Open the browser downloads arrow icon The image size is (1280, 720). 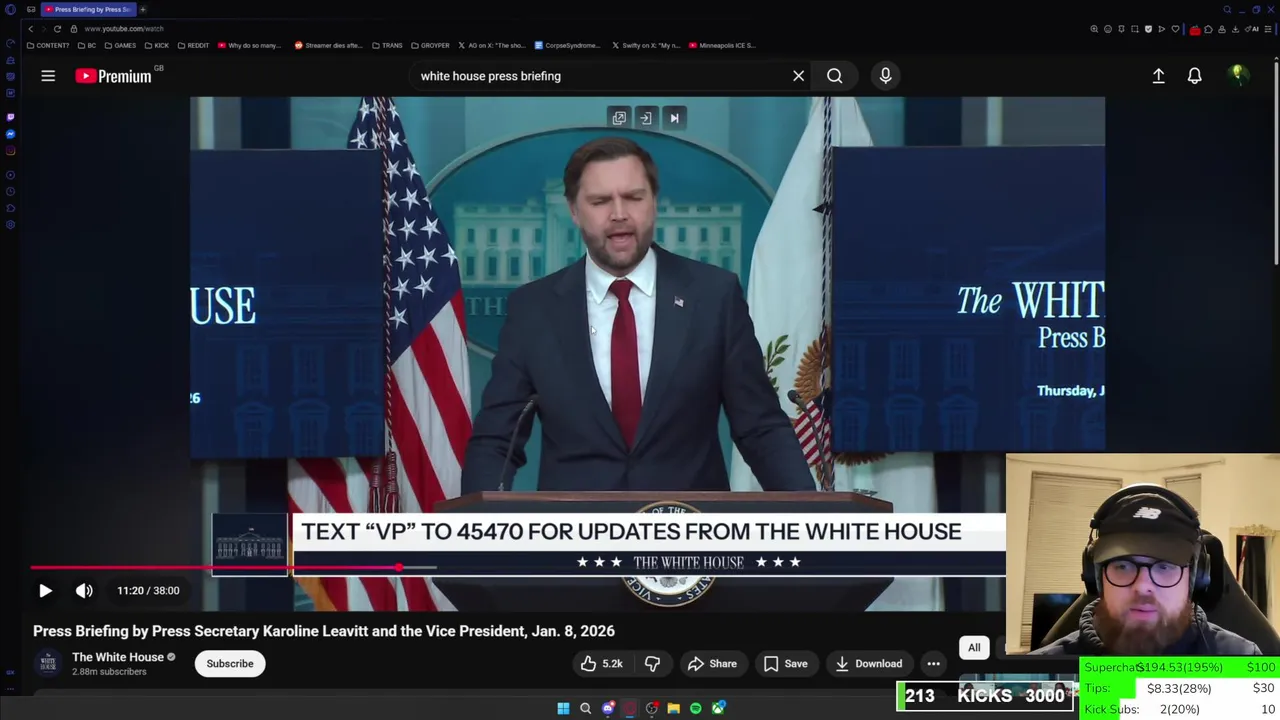1235,29
